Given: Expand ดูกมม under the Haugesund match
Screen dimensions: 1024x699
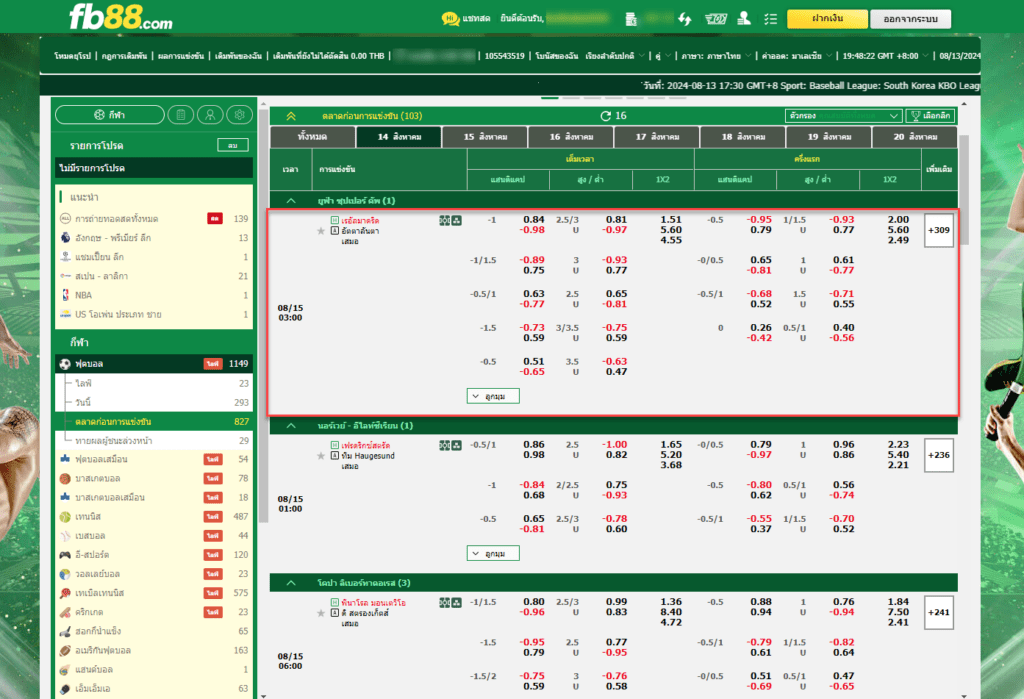Looking at the screenshot, I should (493, 553).
